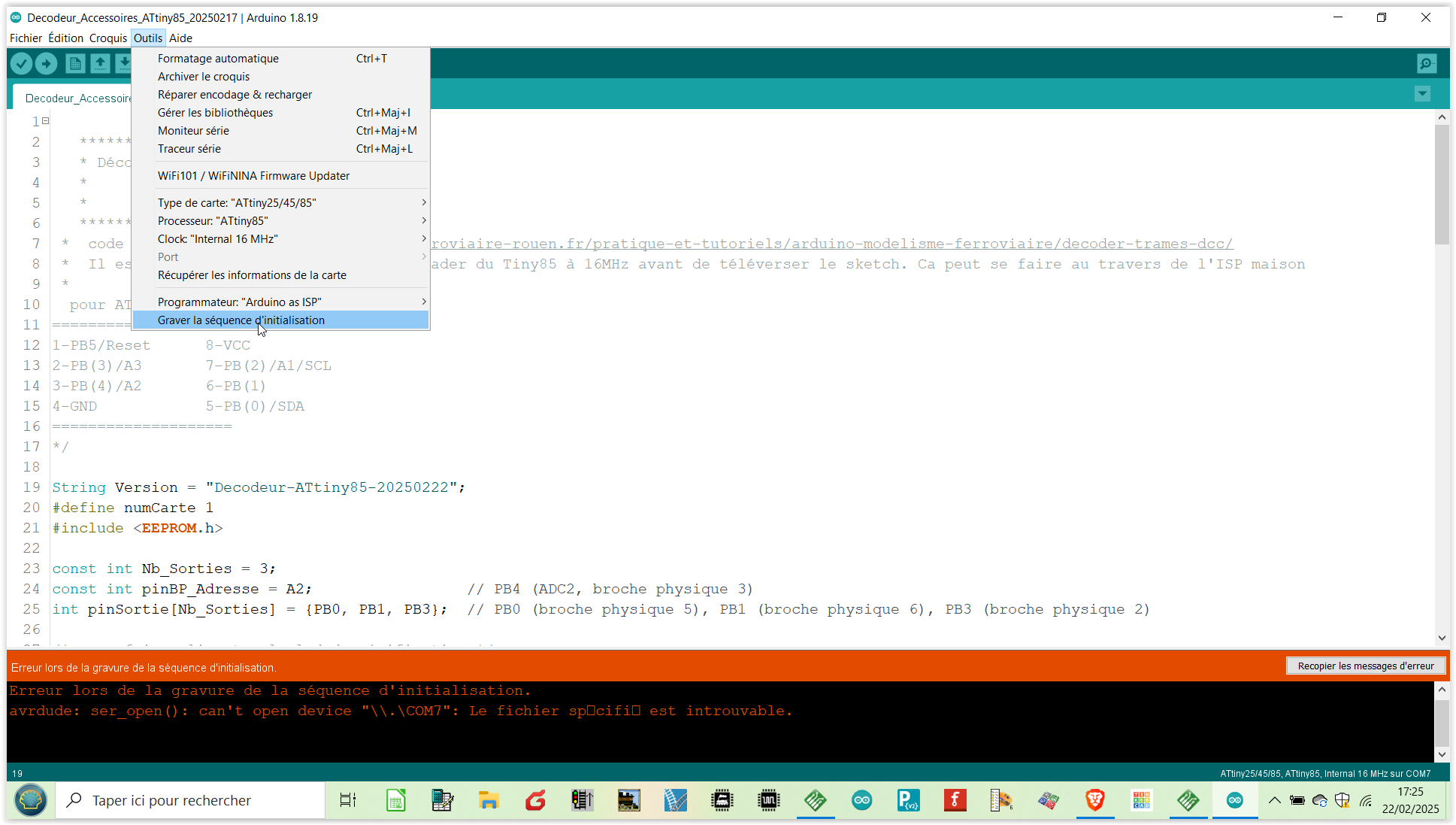1456x825 pixels.
Task: Expand Type de carte submenu
Action: pyautogui.click(x=280, y=203)
